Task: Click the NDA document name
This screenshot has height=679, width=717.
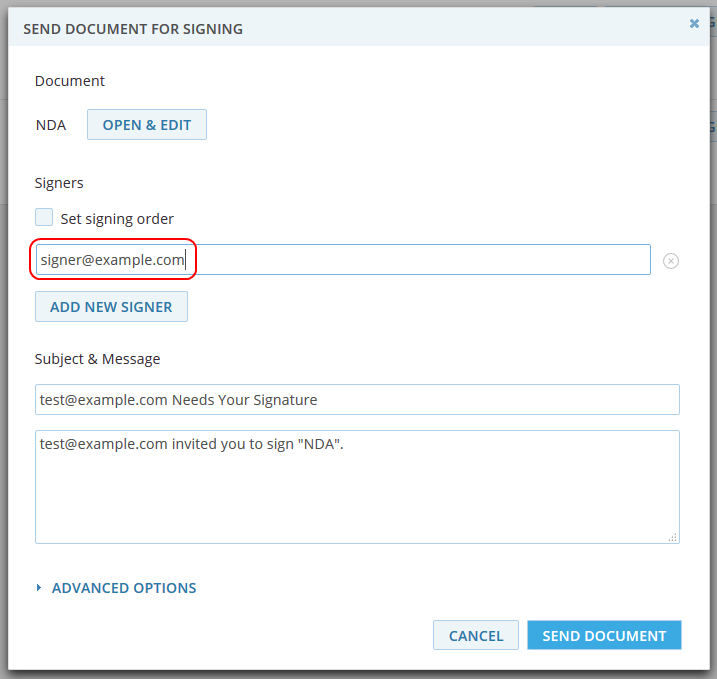Action: 51,125
